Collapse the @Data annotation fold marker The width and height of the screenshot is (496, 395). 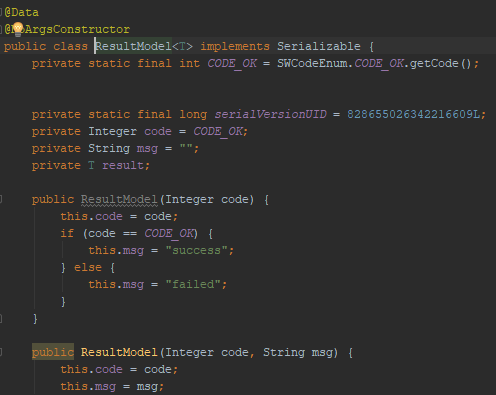point(1,13)
